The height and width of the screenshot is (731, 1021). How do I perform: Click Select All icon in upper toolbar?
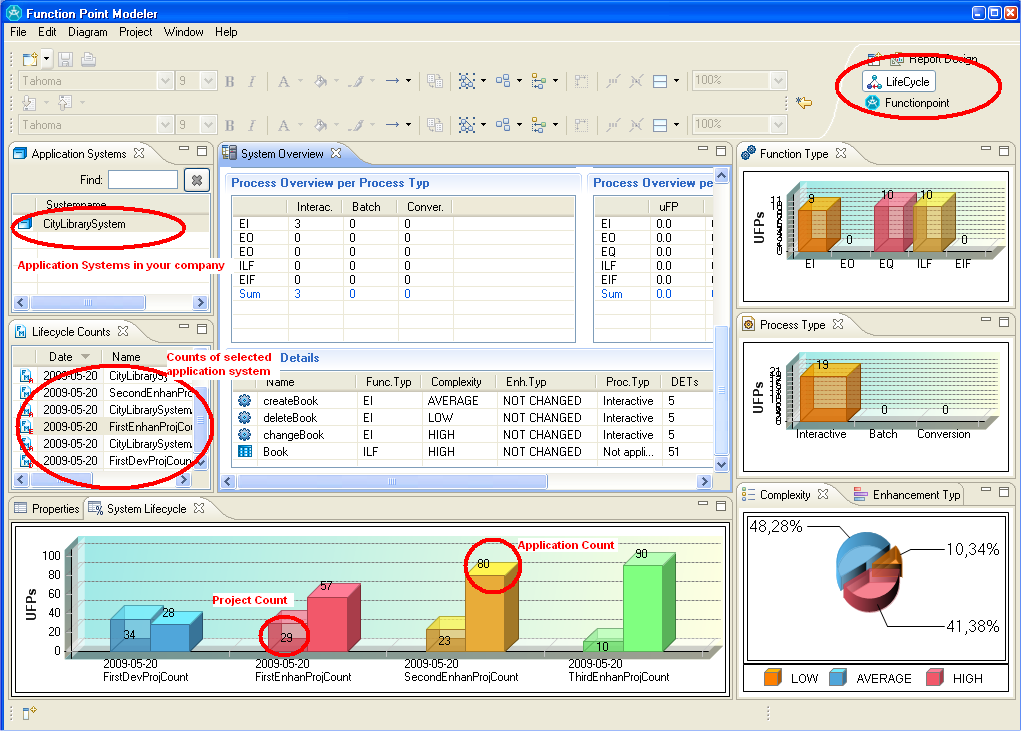tap(467, 81)
